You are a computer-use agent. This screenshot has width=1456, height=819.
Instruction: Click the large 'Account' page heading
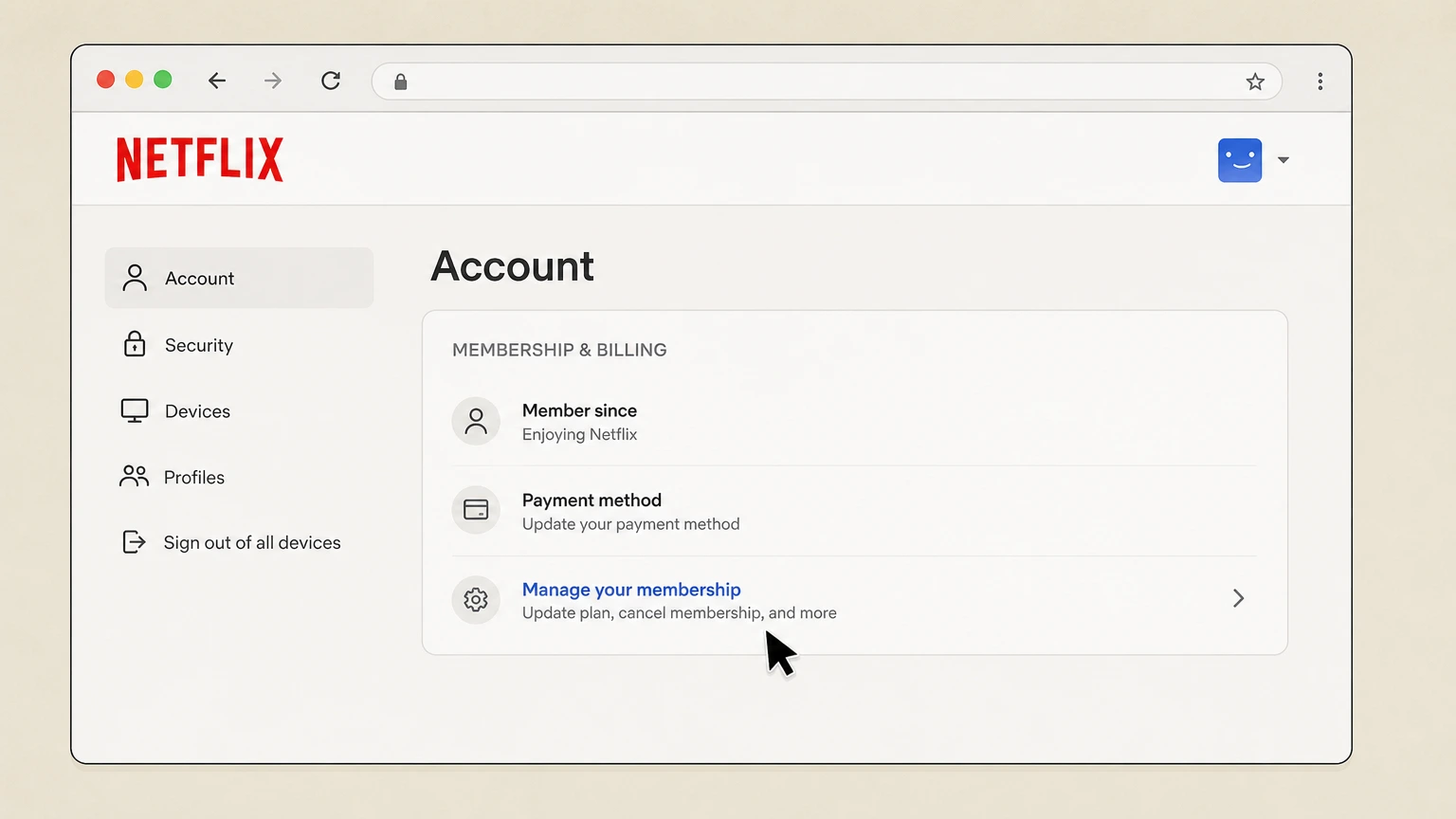coord(513,266)
